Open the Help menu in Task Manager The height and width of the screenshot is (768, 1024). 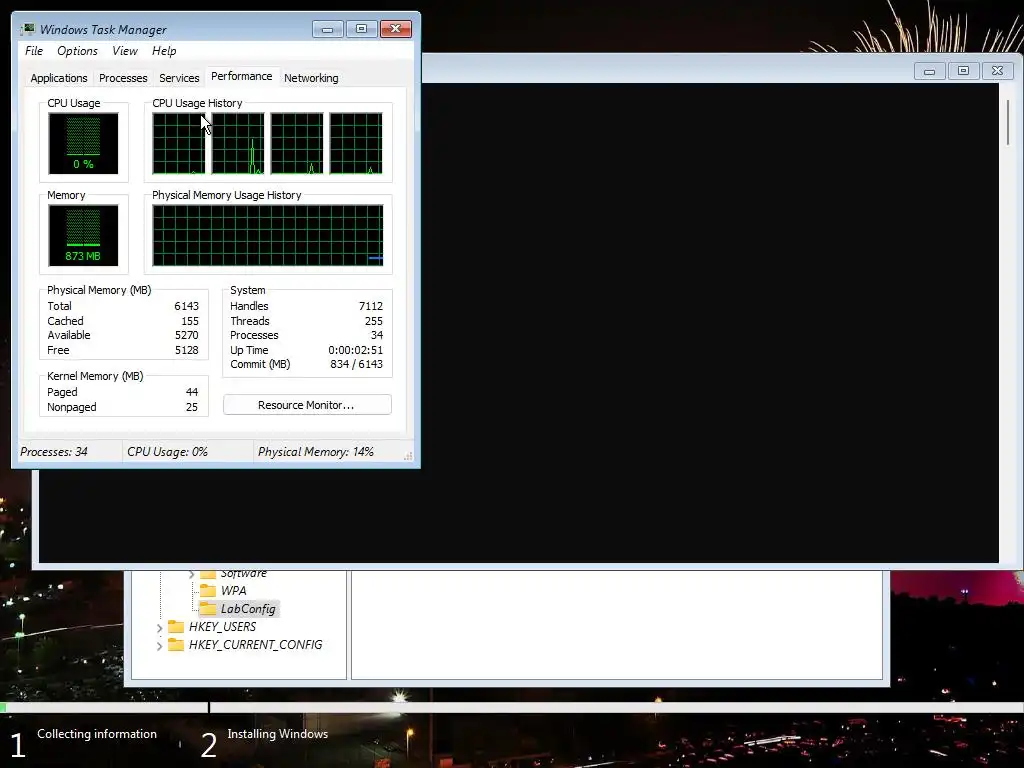[164, 51]
